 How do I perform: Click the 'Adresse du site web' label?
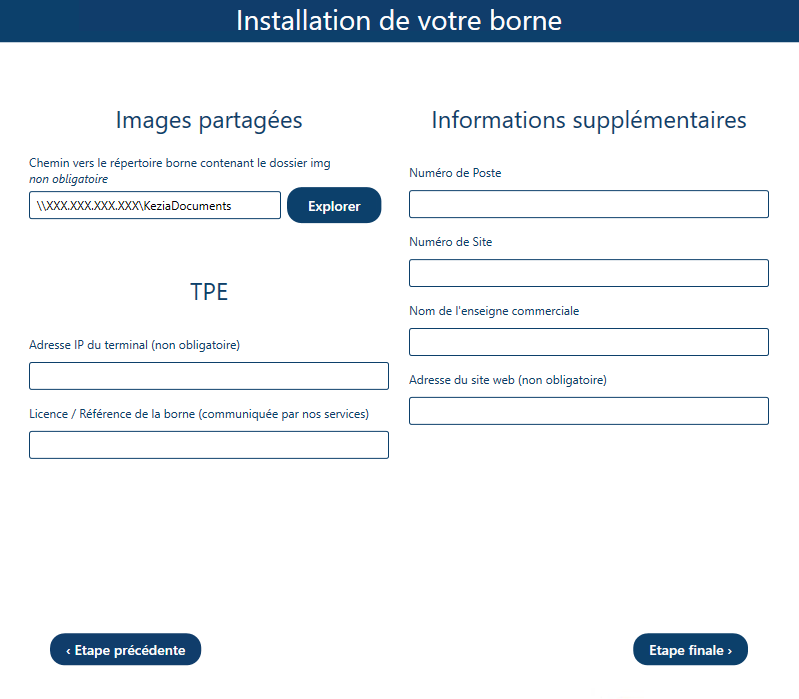click(x=508, y=380)
